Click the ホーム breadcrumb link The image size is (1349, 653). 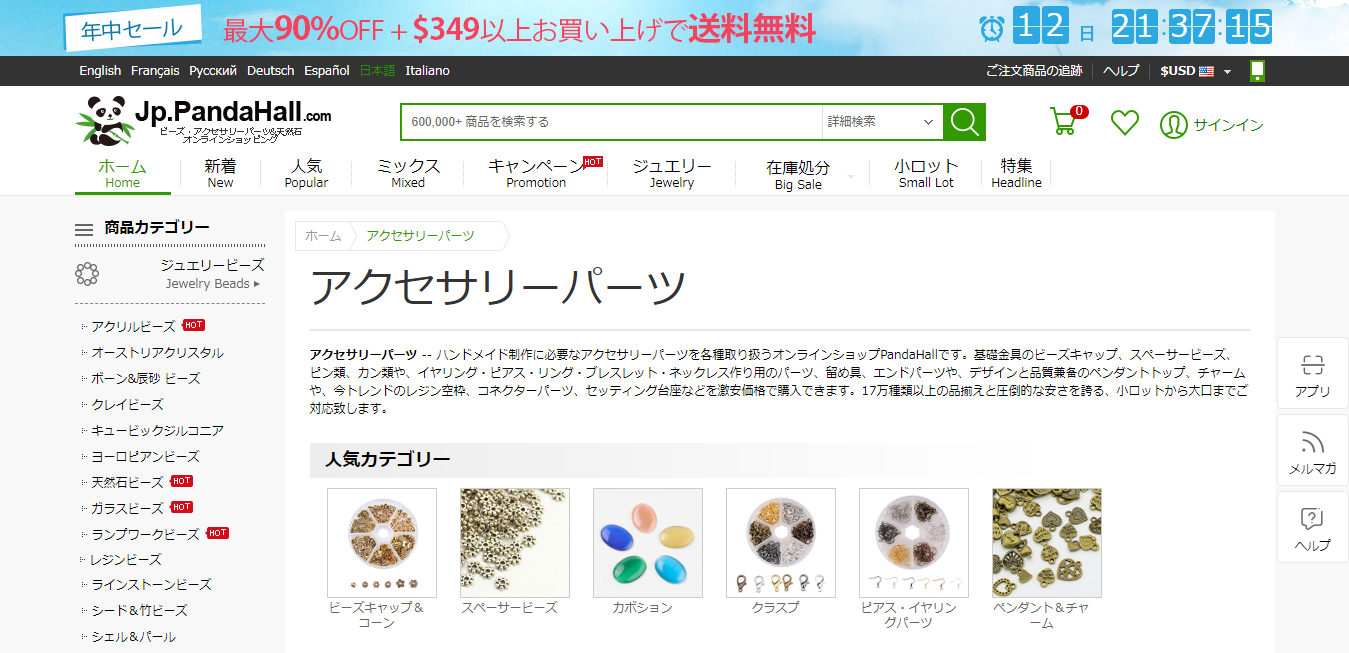pos(323,236)
